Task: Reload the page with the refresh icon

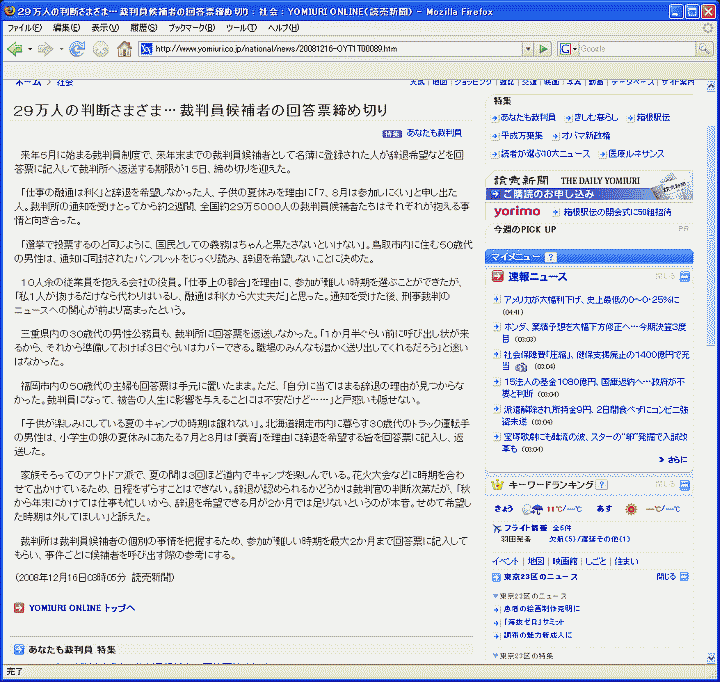Action: (x=77, y=48)
